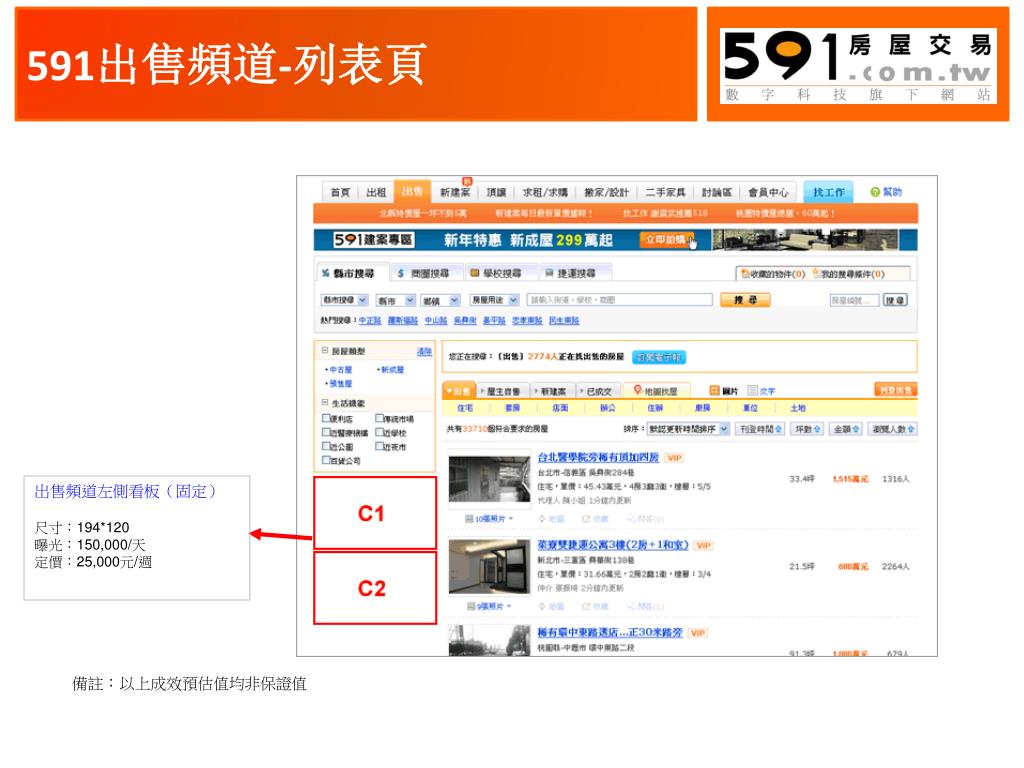Open the 地圖找屋 map tab
Screen dimensions: 1024x768
tap(655, 391)
